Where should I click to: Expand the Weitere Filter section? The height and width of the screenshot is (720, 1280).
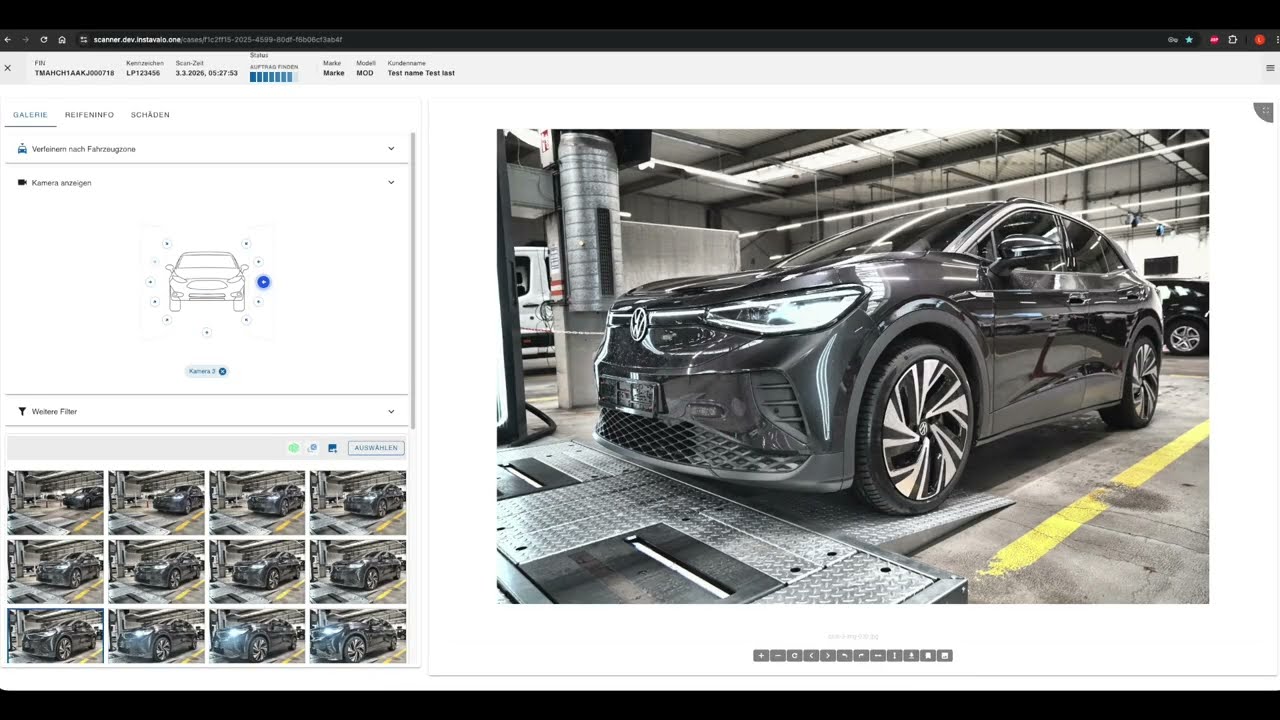tap(391, 411)
